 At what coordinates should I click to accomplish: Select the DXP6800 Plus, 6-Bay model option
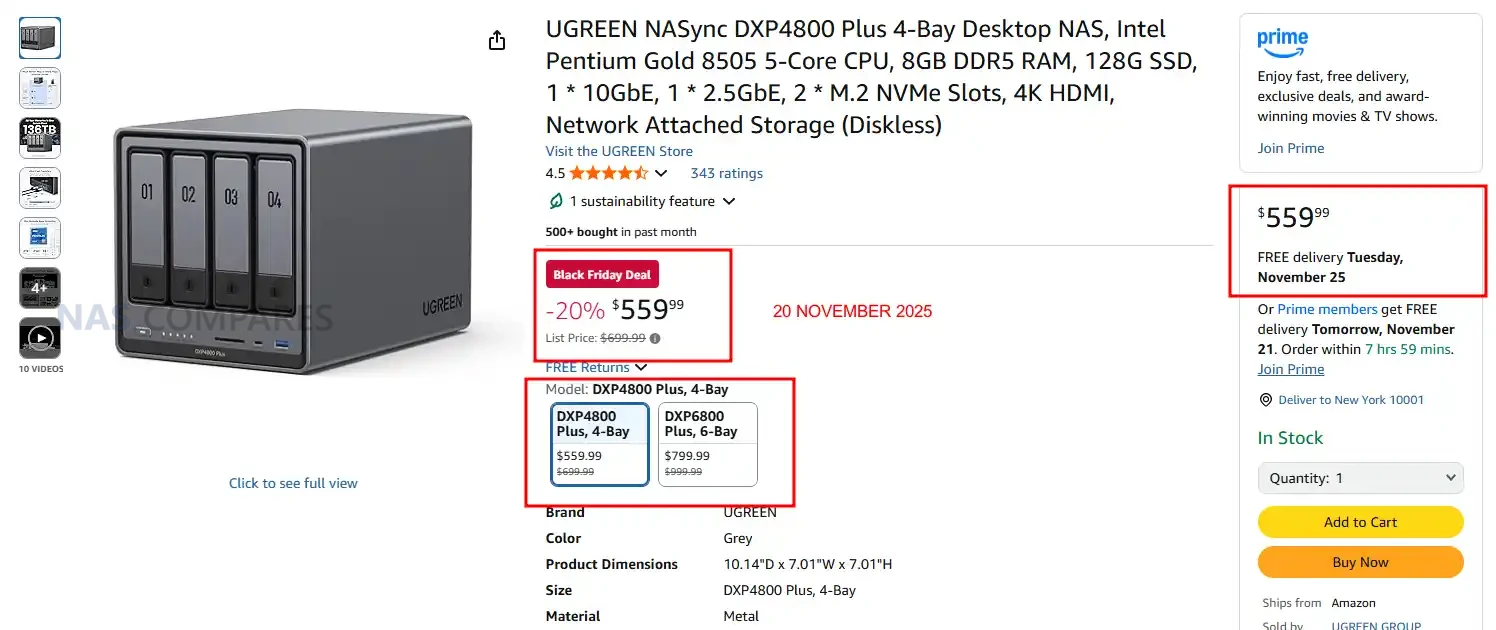[x=707, y=444]
